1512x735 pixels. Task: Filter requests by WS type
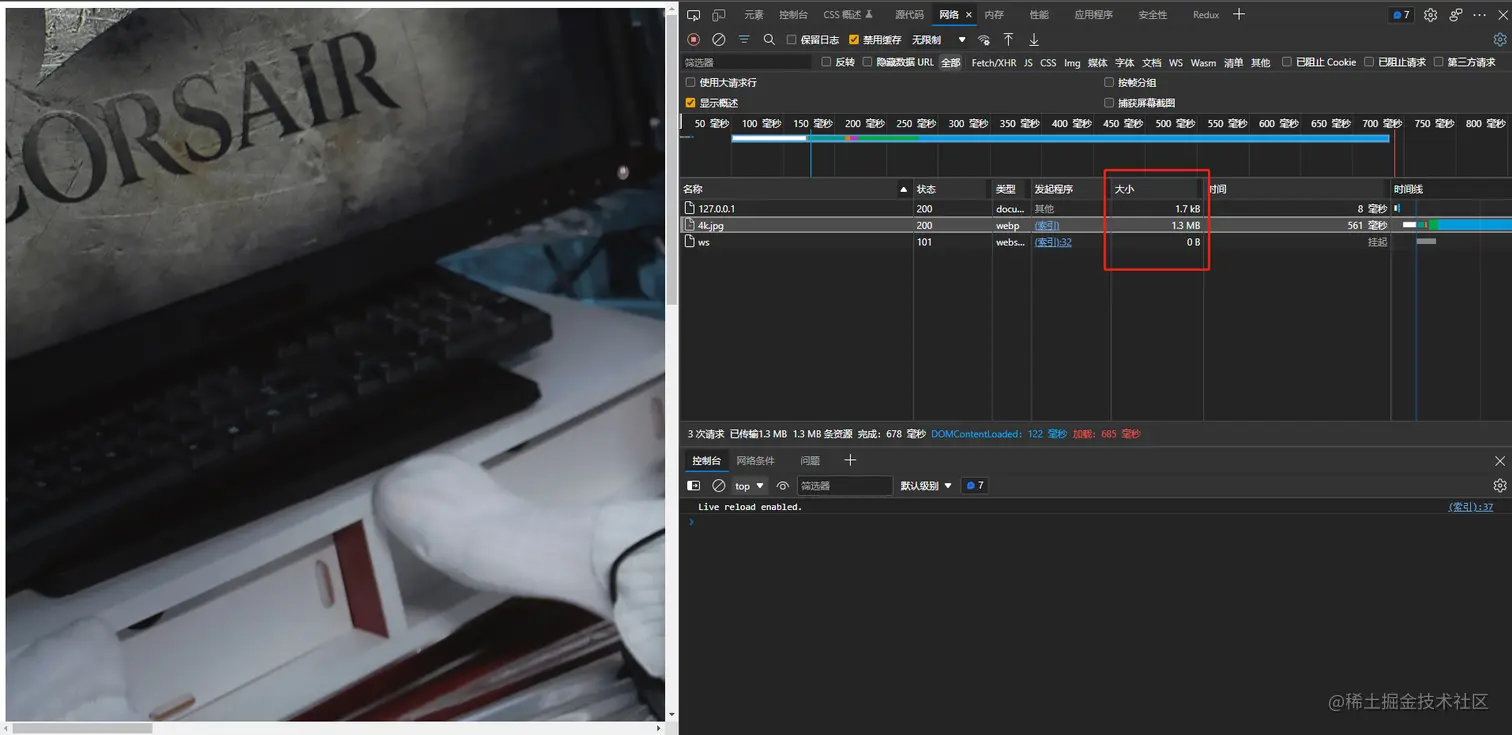point(1176,63)
